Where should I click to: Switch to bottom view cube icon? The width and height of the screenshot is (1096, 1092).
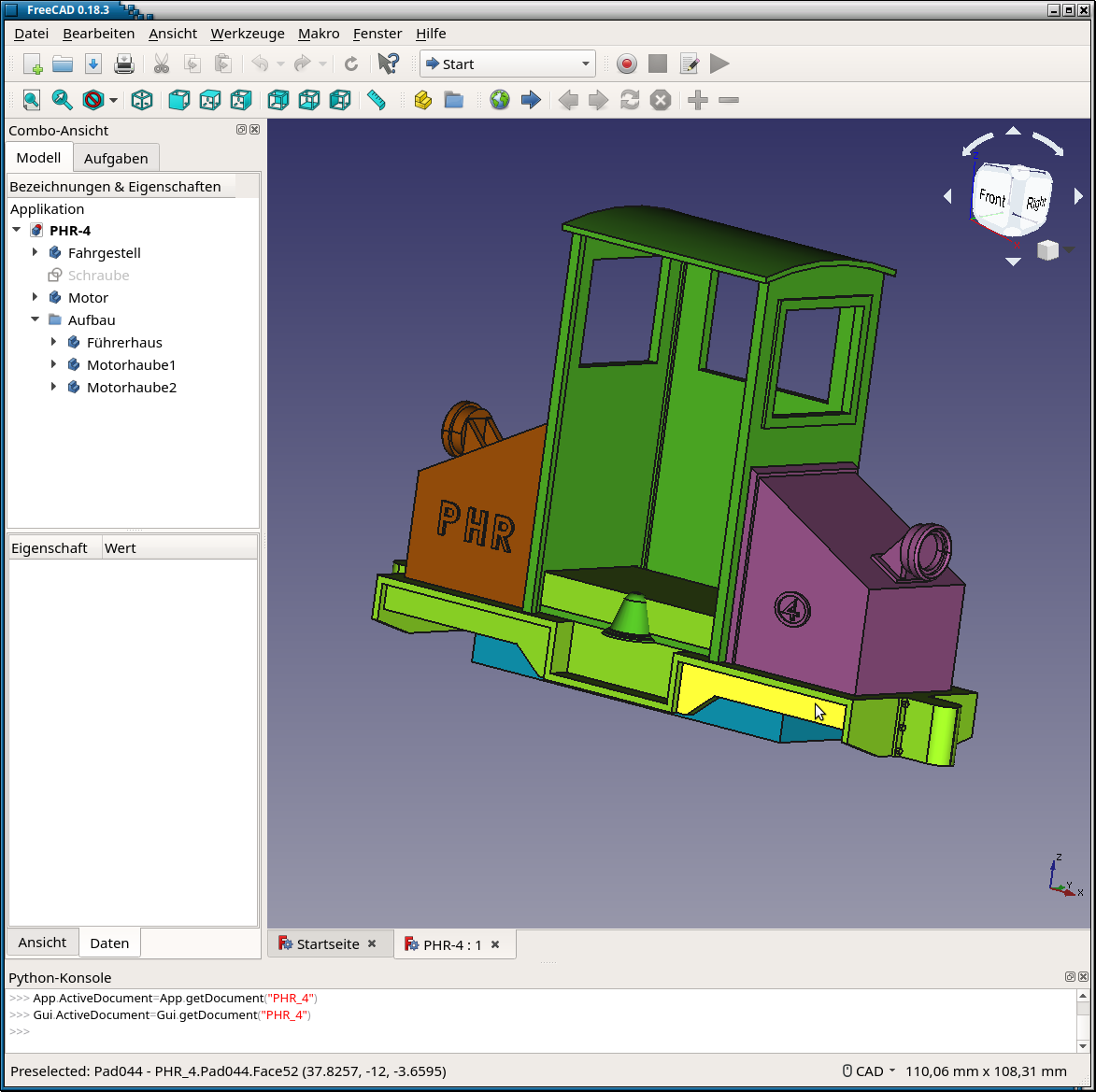(x=309, y=100)
